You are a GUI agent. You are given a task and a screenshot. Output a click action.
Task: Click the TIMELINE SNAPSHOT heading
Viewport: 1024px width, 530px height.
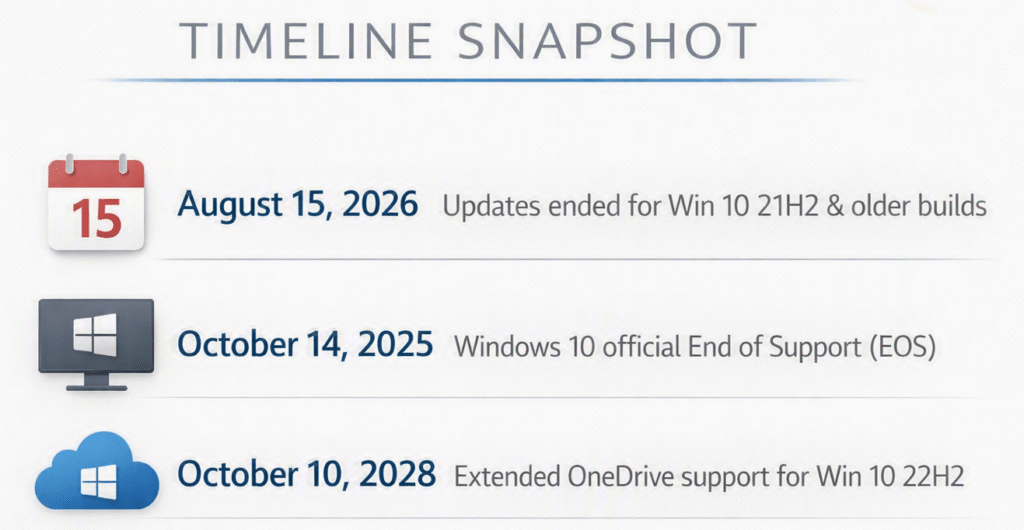tap(468, 40)
